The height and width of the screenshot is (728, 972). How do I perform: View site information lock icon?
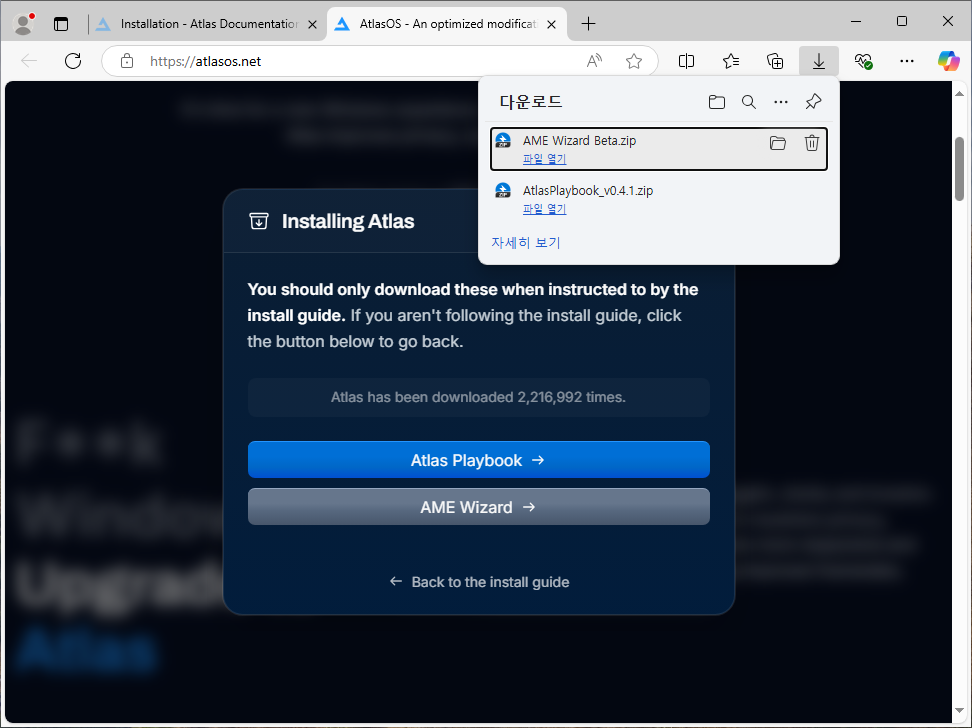coord(127,61)
